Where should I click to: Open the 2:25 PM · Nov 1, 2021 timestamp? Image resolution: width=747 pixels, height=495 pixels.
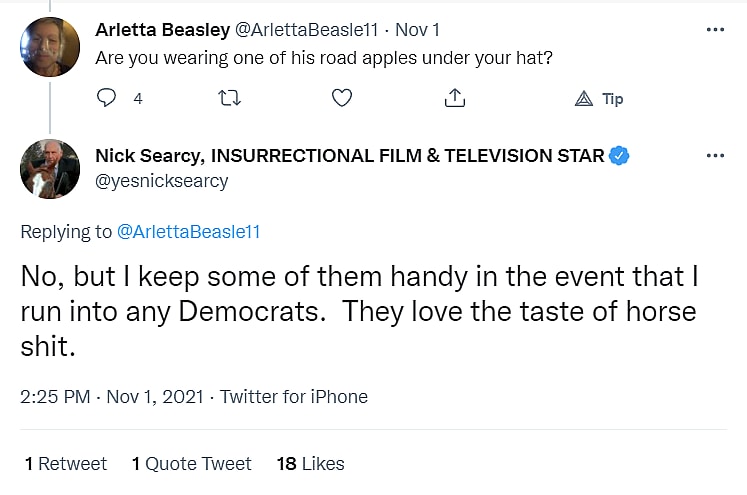click(x=111, y=397)
